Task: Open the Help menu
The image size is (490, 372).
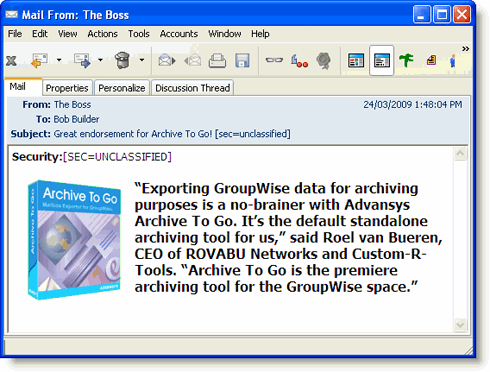Action: coord(260,34)
